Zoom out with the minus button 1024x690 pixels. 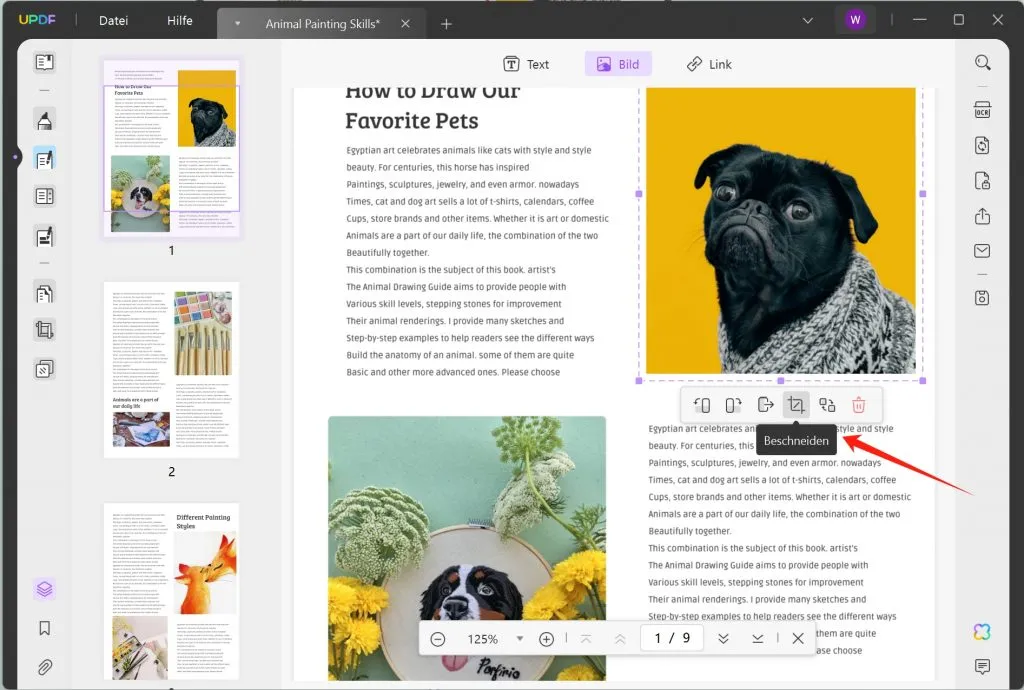pyautogui.click(x=438, y=639)
